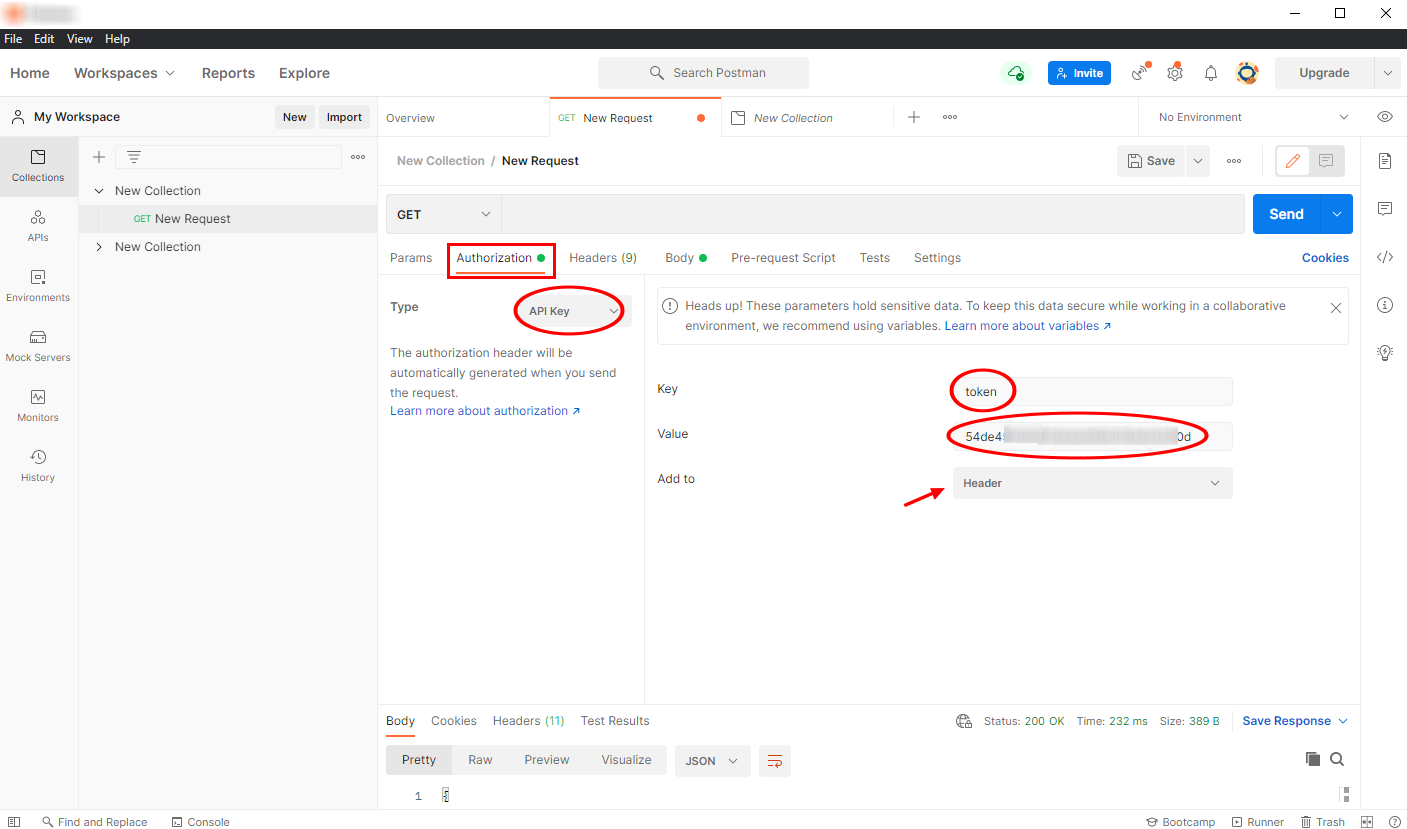
Task: Switch to the Tests tab
Action: tap(875, 258)
